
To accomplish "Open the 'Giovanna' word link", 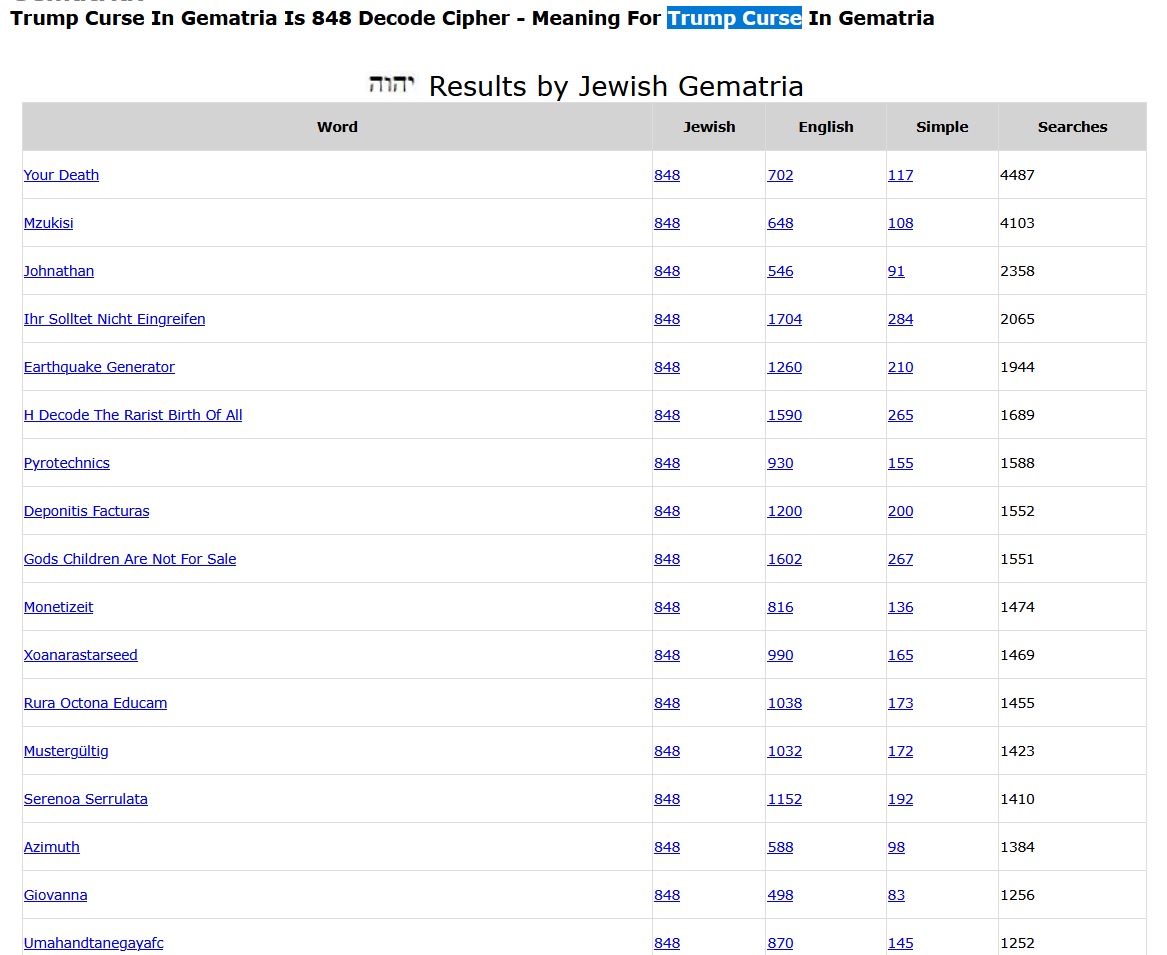I will click(56, 895).
